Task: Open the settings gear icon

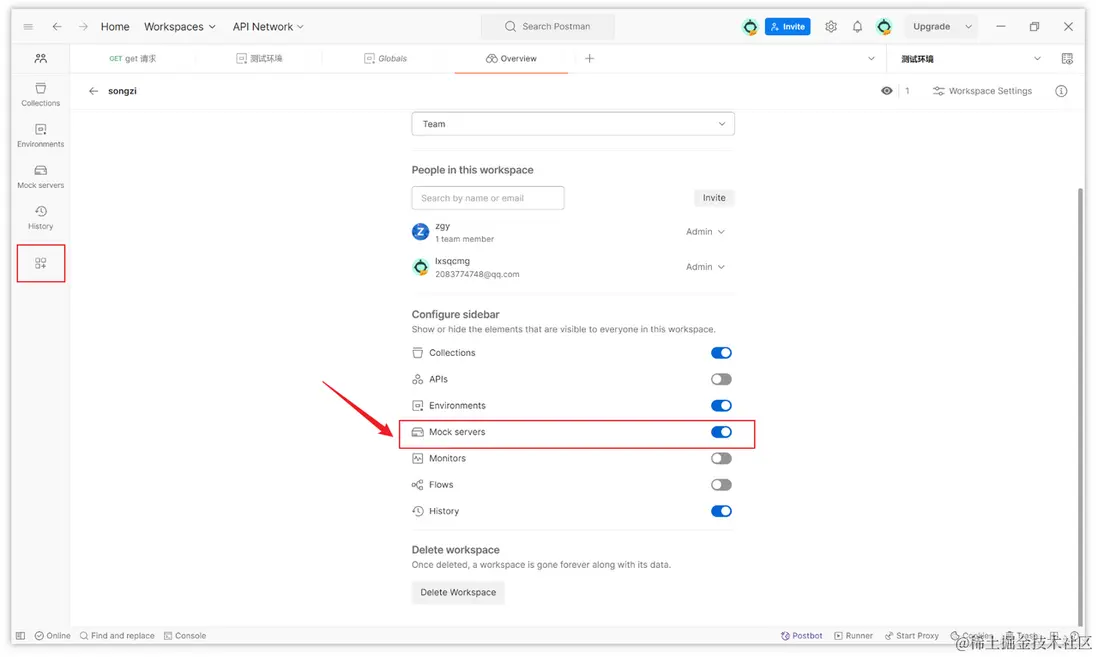Action: pos(831,27)
